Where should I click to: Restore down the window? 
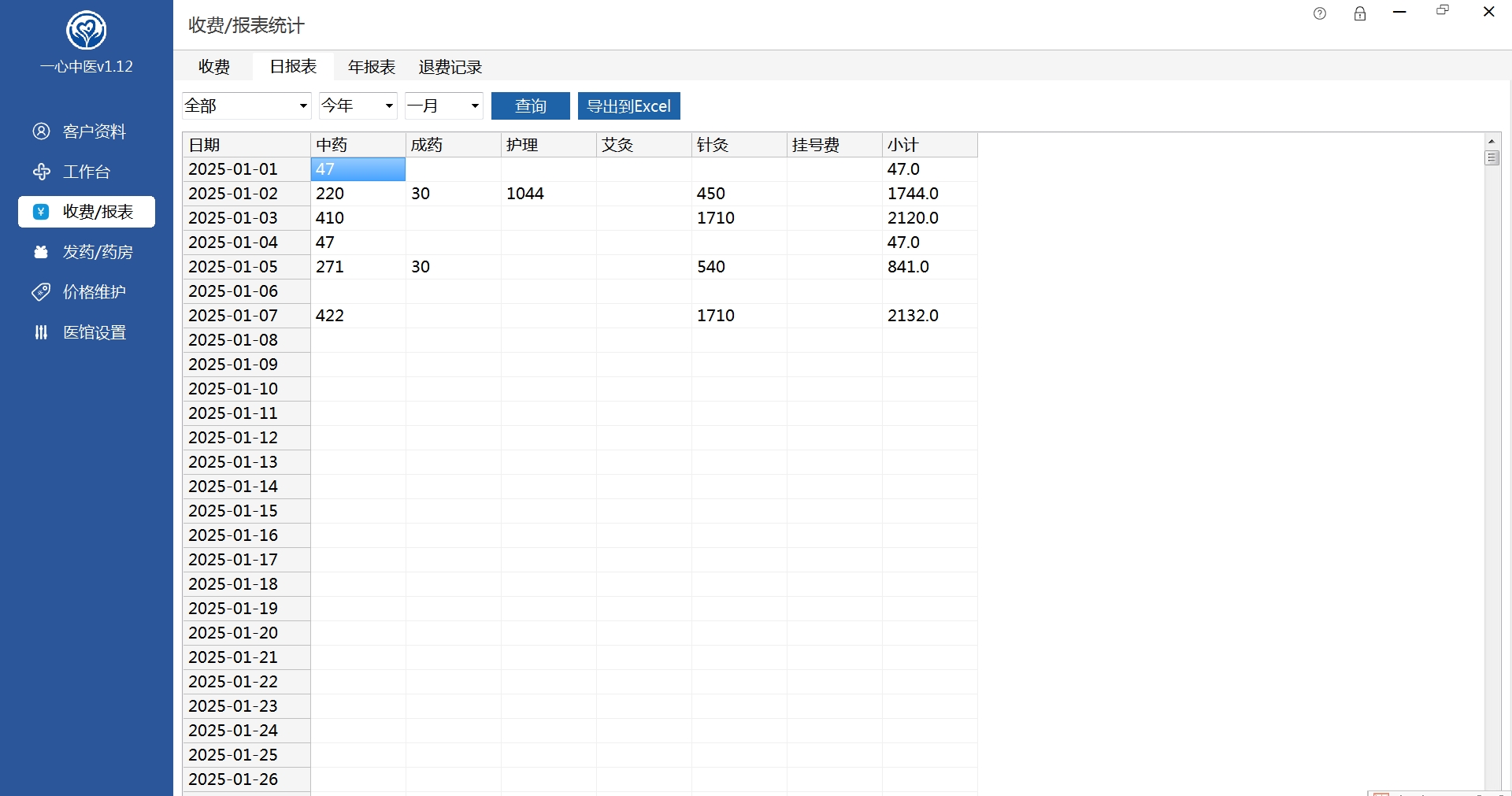click(x=1443, y=11)
